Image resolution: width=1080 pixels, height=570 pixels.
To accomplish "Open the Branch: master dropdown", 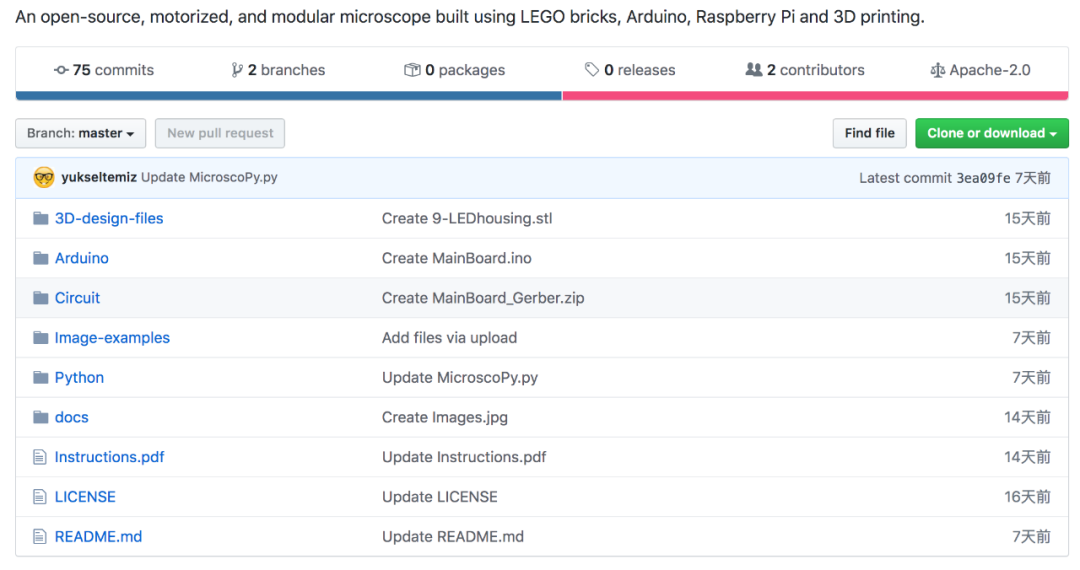I will tap(80, 133).
